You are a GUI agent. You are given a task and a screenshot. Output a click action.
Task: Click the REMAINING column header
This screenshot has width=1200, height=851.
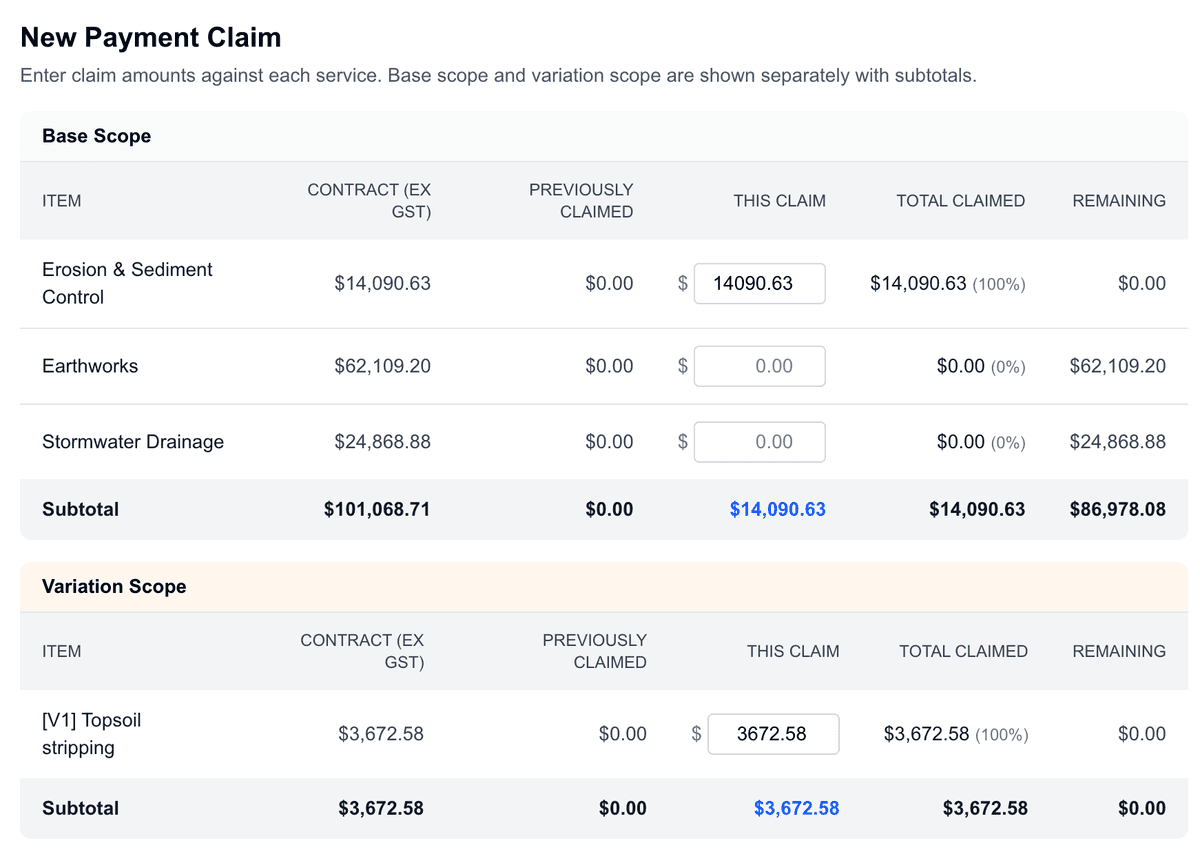click(1119, 200)
